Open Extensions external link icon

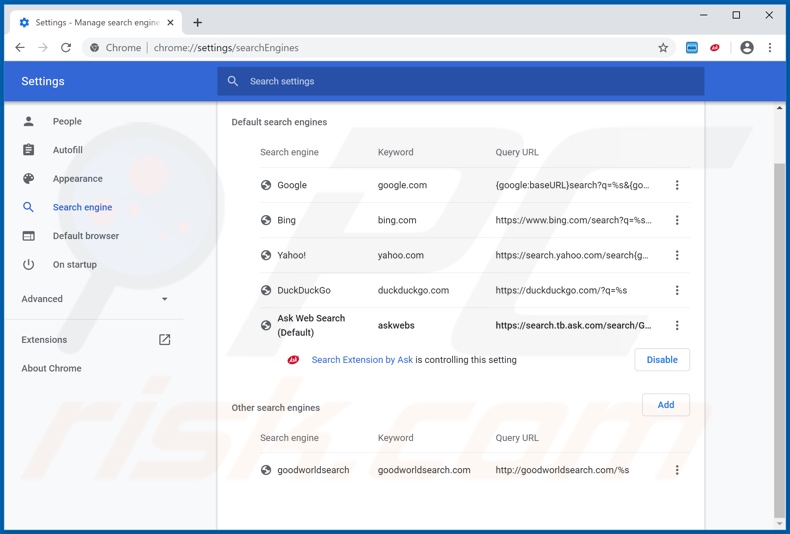click(164, 340)
